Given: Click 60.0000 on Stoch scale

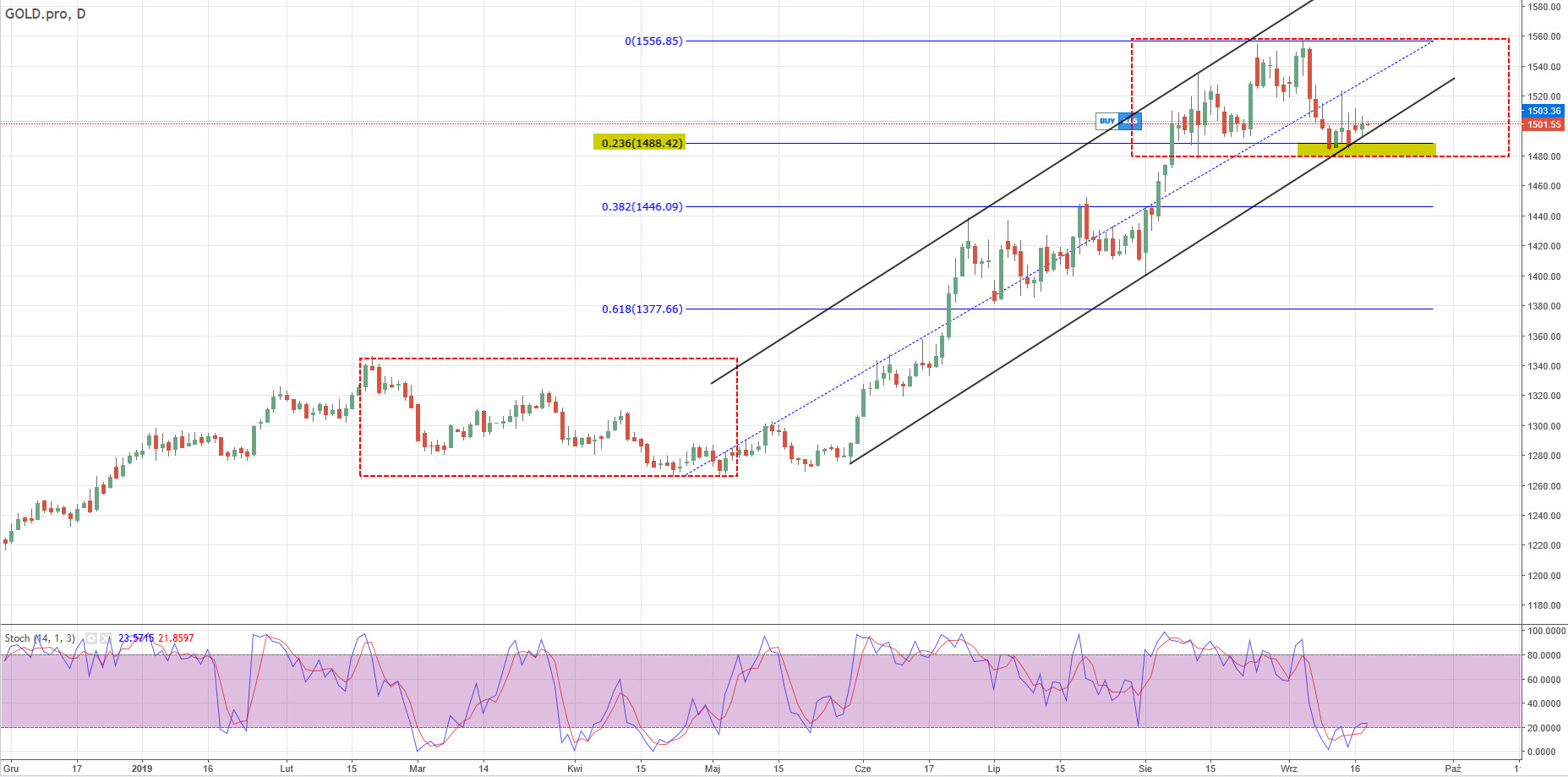Looking at the screenshot, I should [1546, 680].
